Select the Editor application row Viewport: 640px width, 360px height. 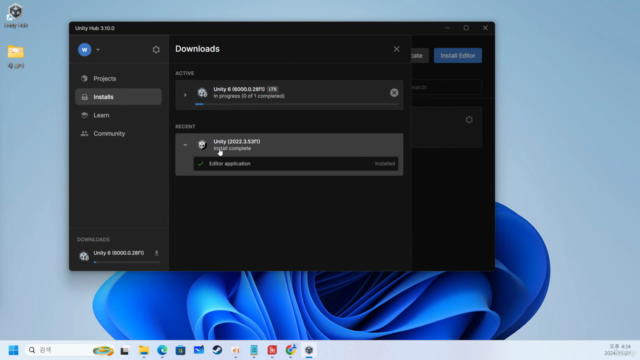click(296, 164)
